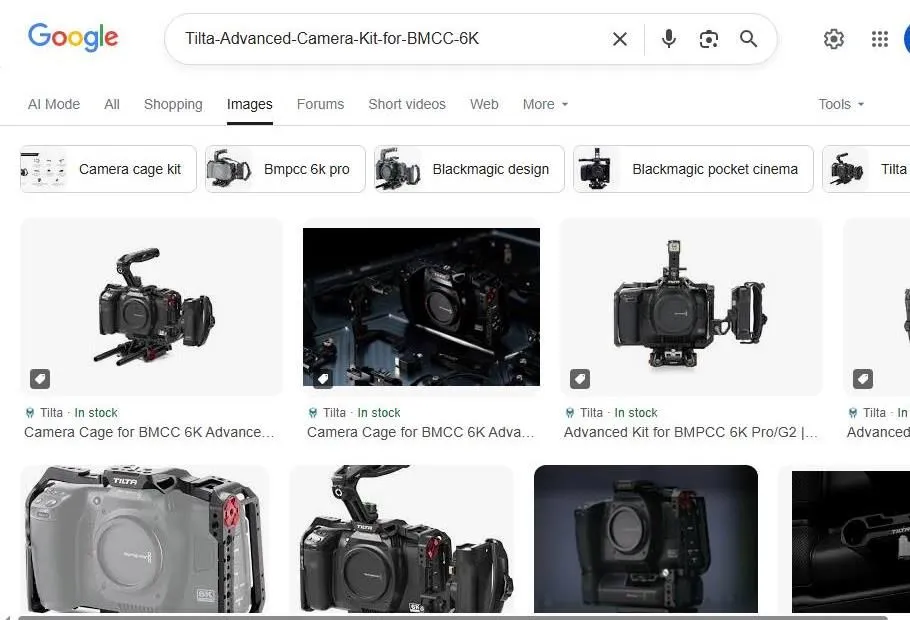Open 'Camera Cage for BMCC 6K Advance…' link
This screenshot has width=910, height=620.
click(x=149, y=432)
